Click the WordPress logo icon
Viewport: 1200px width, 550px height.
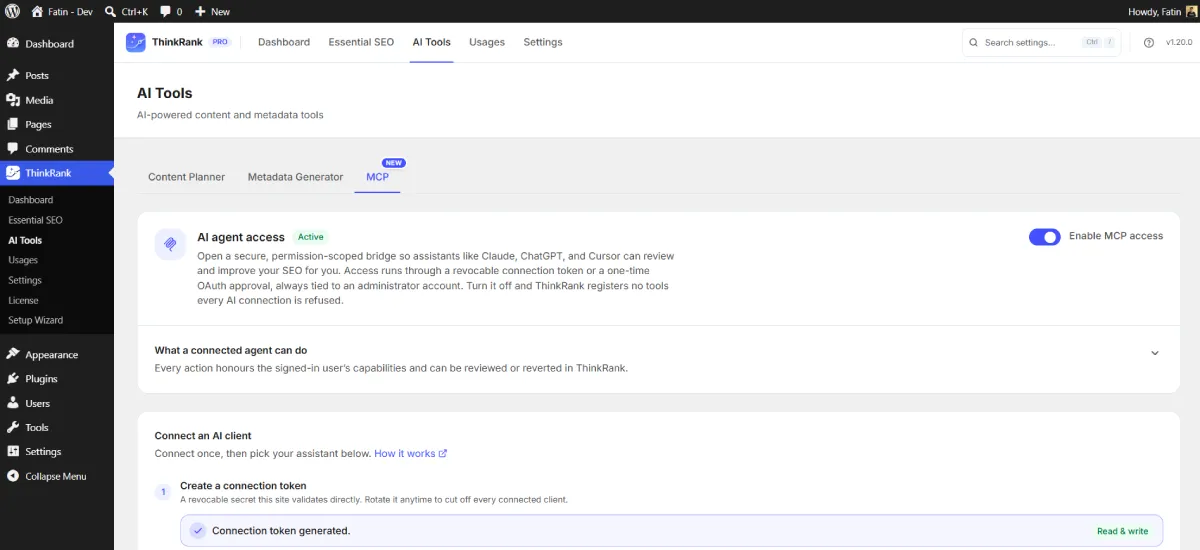[13, 11]
